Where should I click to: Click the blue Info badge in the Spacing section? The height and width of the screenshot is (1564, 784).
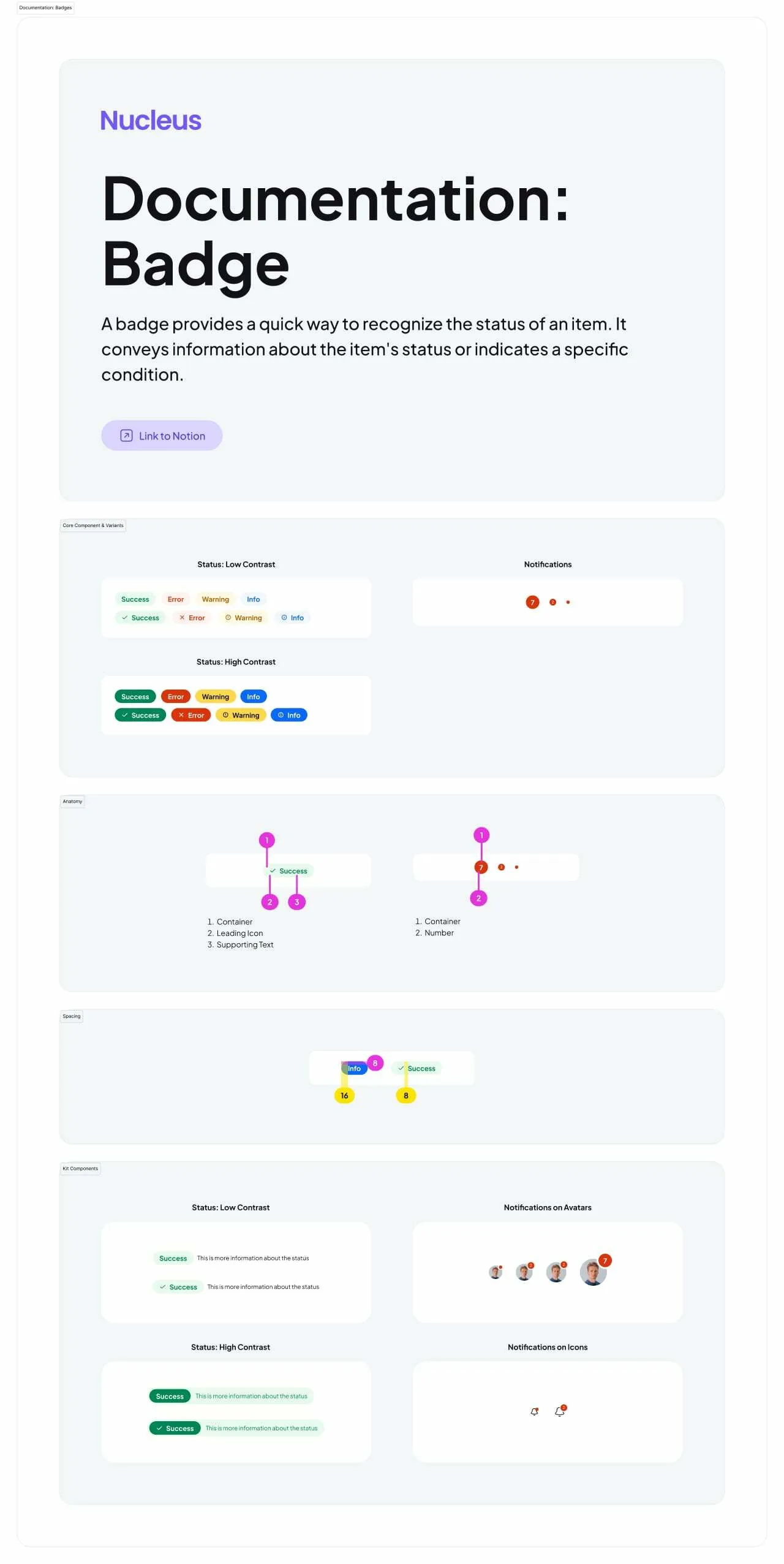tap(354, 1068)
